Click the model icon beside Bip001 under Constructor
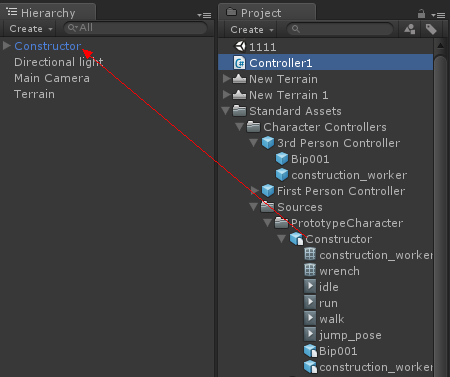Image resolution: width=450 pixels, height=377 pixels. (x=310, y=351)
